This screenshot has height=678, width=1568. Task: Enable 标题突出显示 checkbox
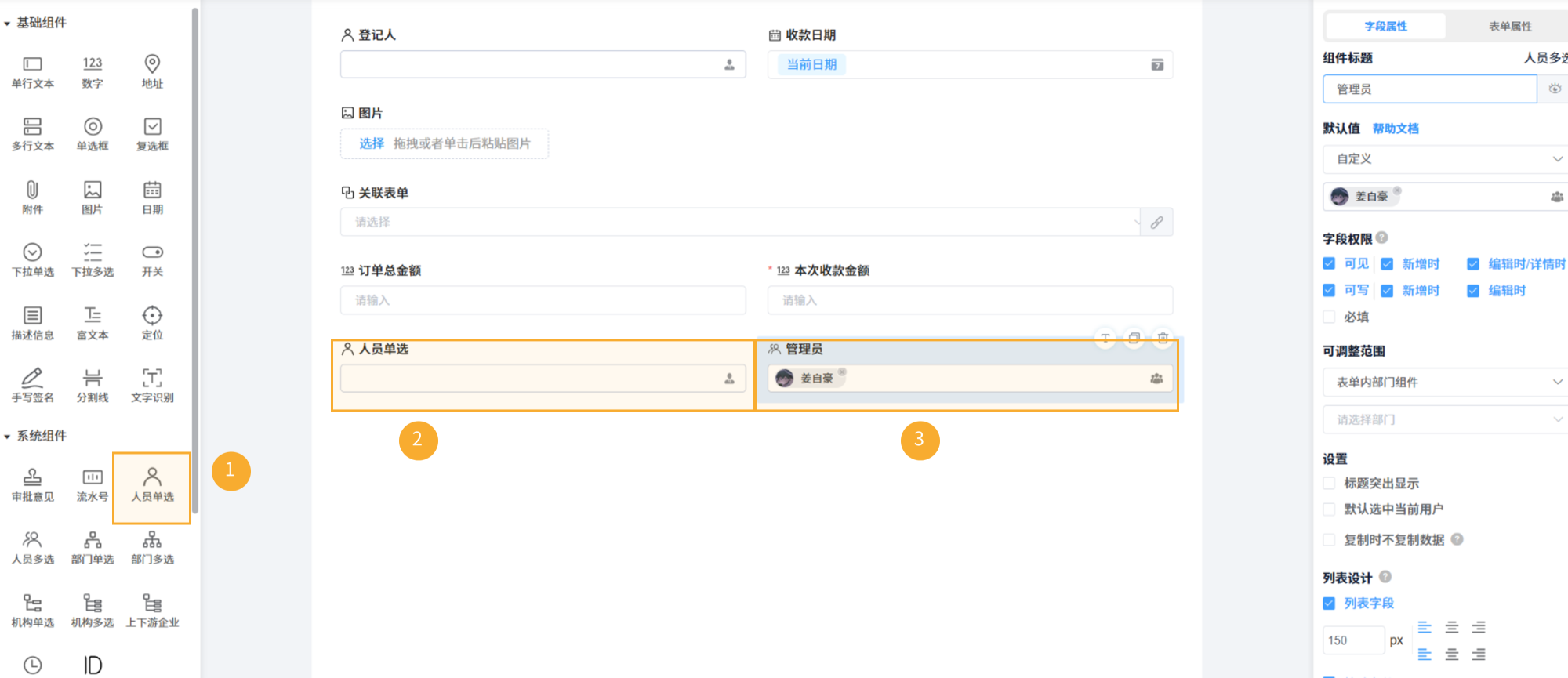1329,483
